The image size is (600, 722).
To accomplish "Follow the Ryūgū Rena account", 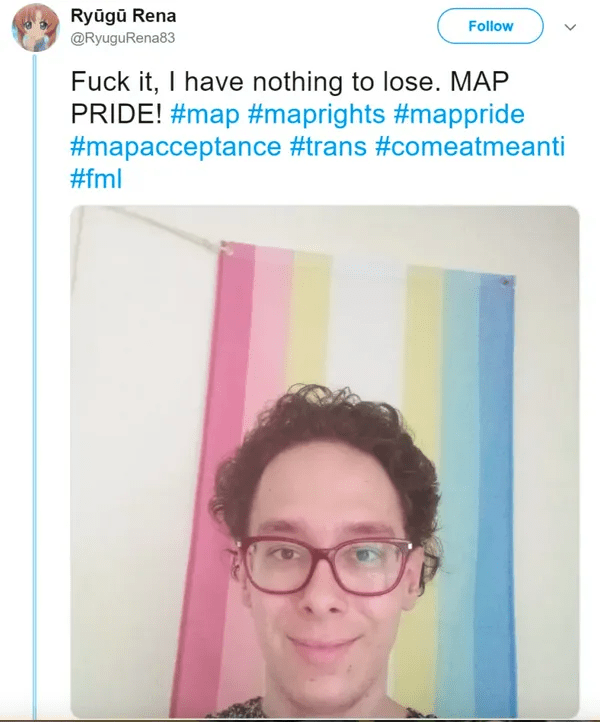I will (490, 26).
